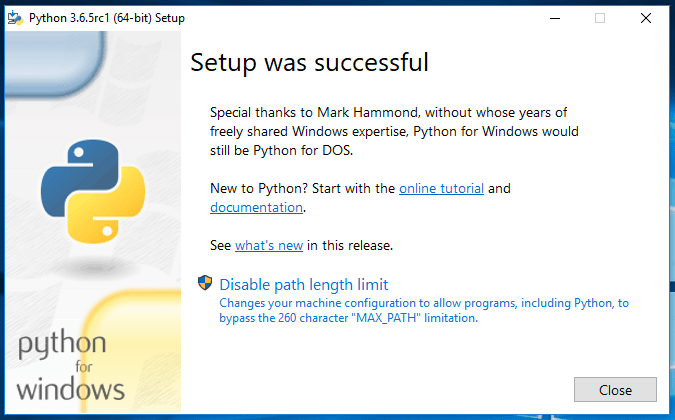Click the Setup was successful heading
This screenshot has height=420, width=675.
(x=309, y=63)
